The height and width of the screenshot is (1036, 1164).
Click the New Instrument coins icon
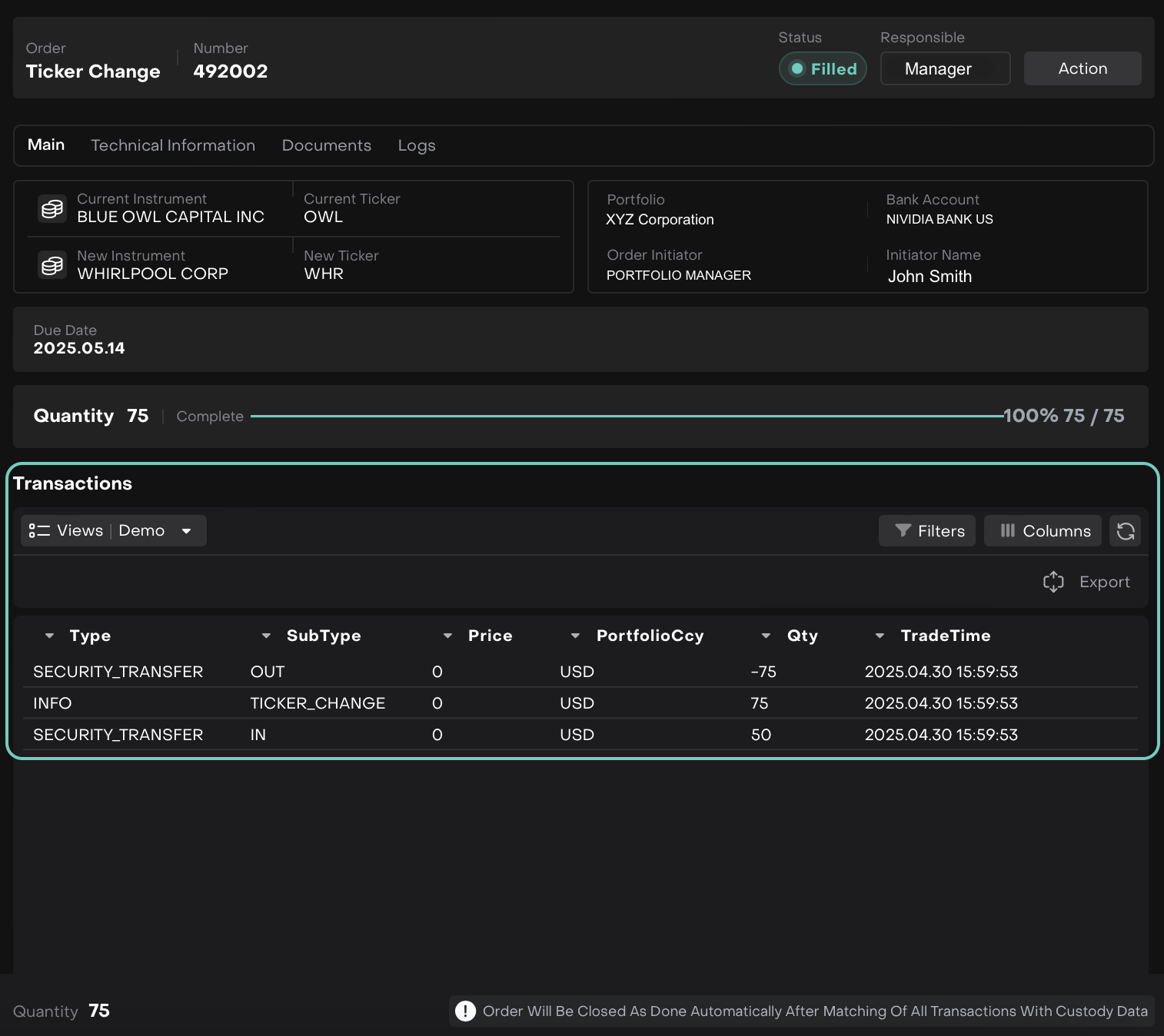[x=52, y=265]
